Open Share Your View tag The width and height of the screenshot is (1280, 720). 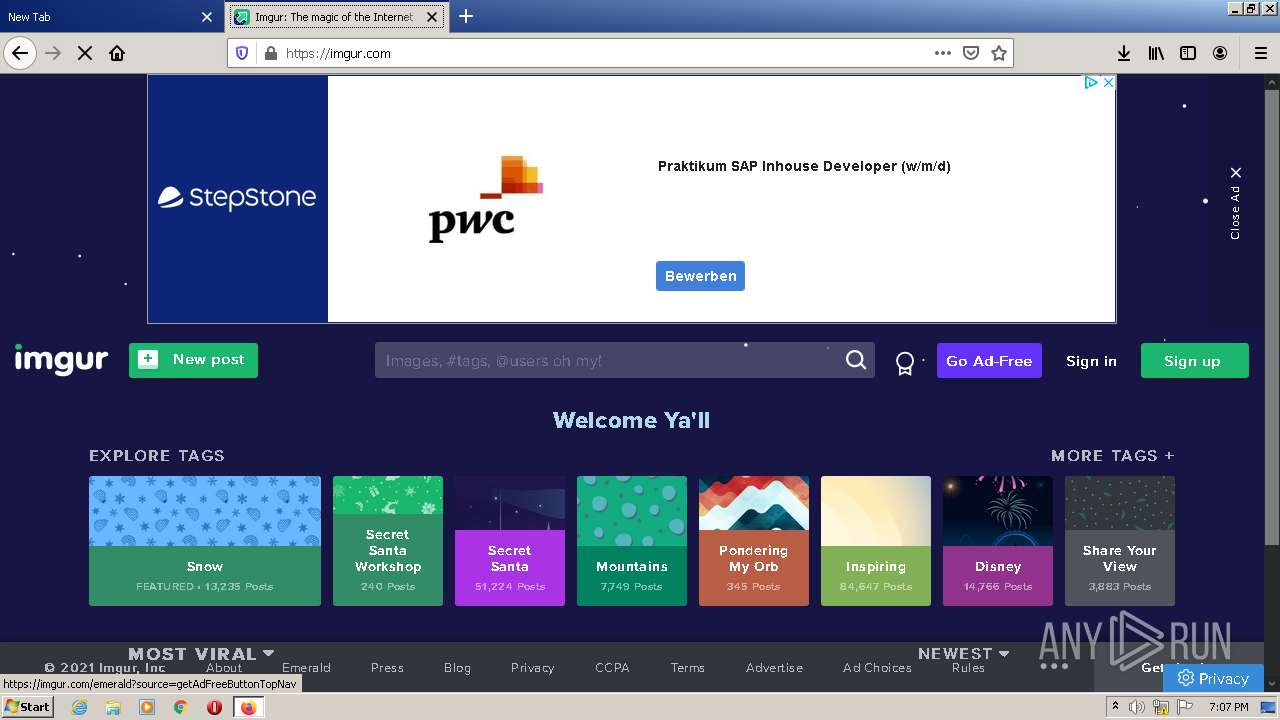(x=1120, y=541)
